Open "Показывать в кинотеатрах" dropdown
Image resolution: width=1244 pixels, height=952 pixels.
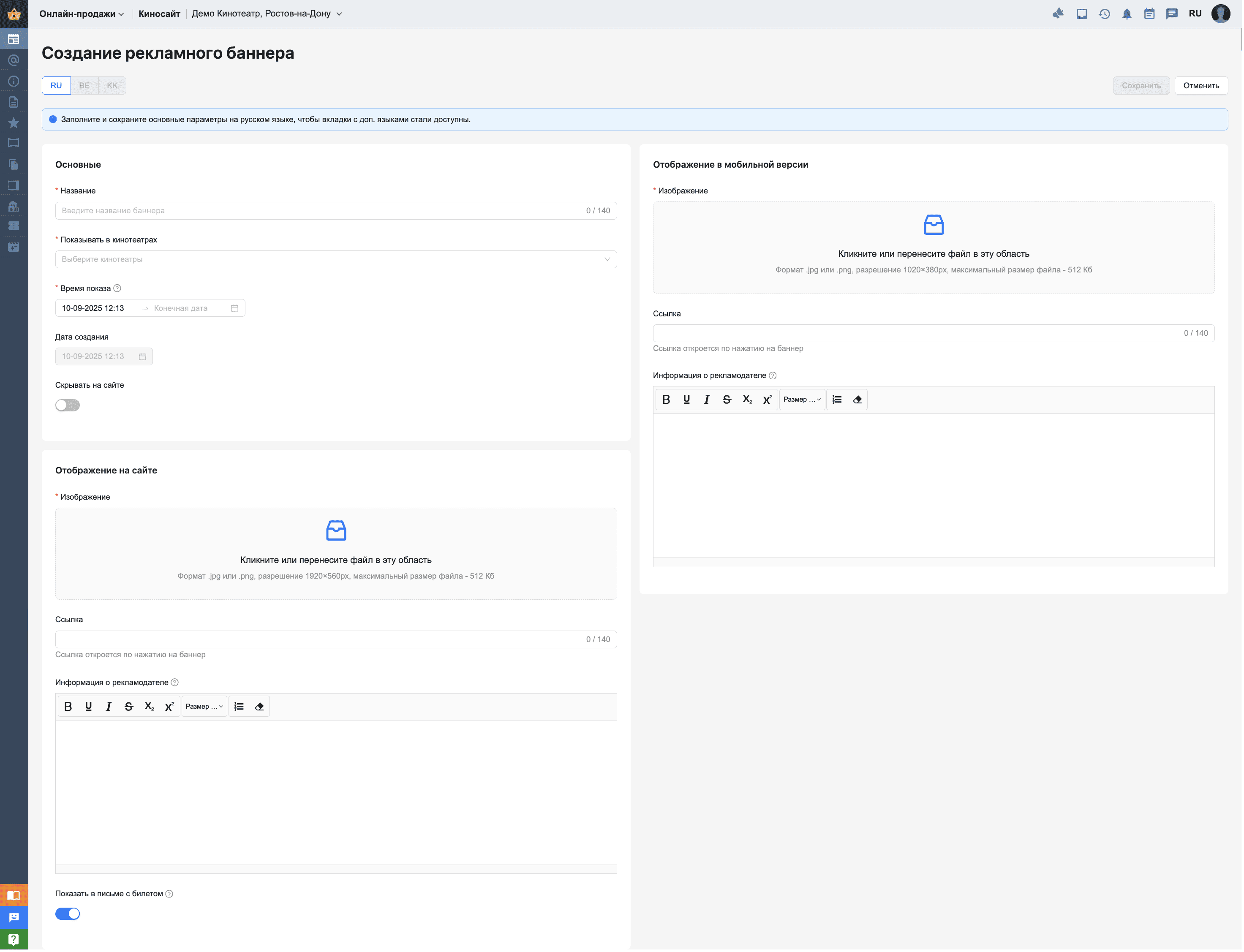click(336, 259)
